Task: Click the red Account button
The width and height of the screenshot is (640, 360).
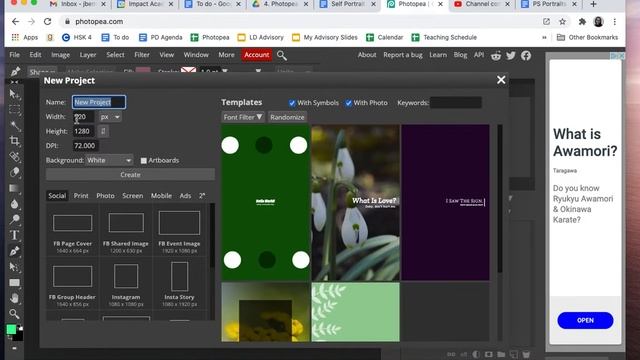Action: point(256,55)
